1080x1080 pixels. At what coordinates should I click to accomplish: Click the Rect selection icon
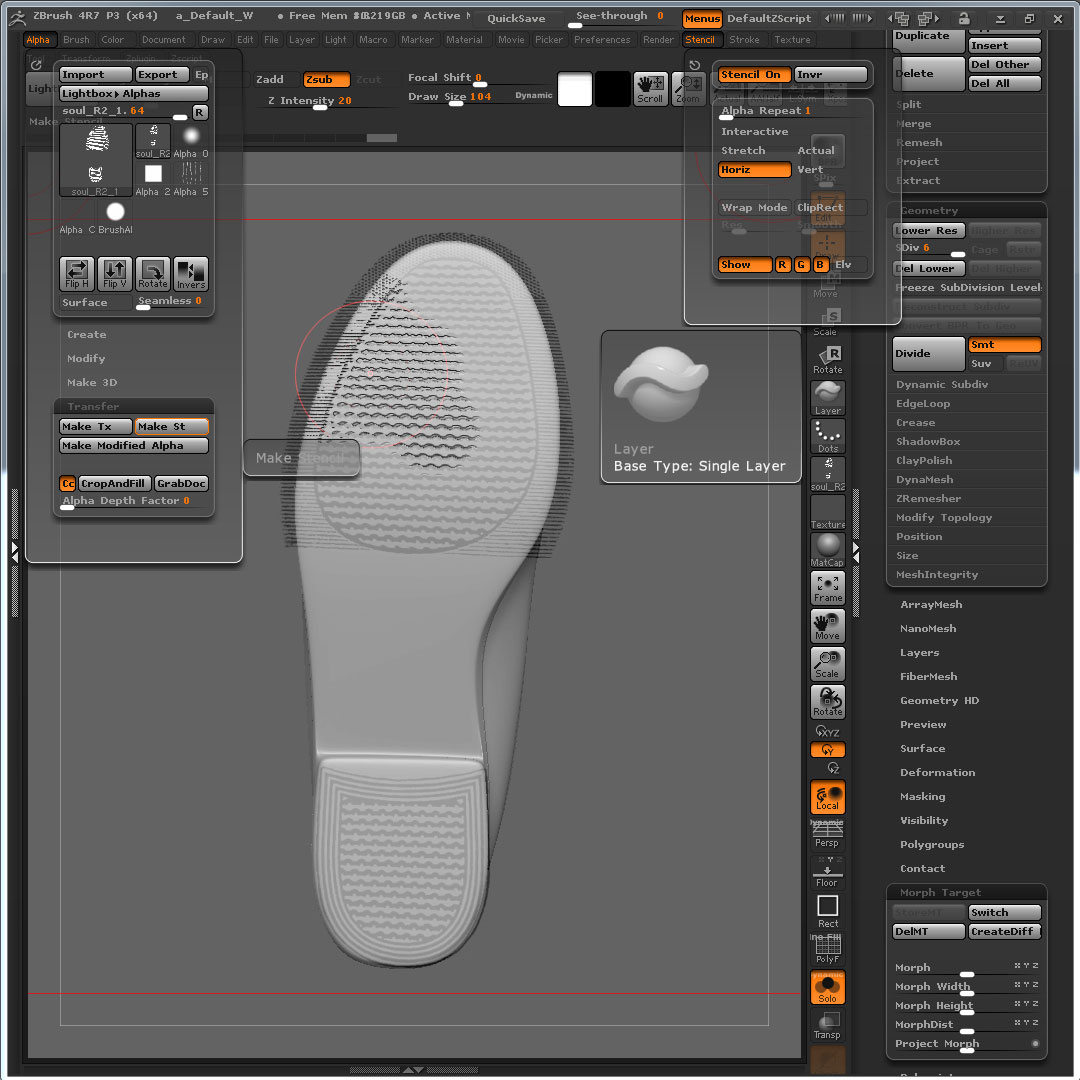pyautogui.click(x=827, y=911)
